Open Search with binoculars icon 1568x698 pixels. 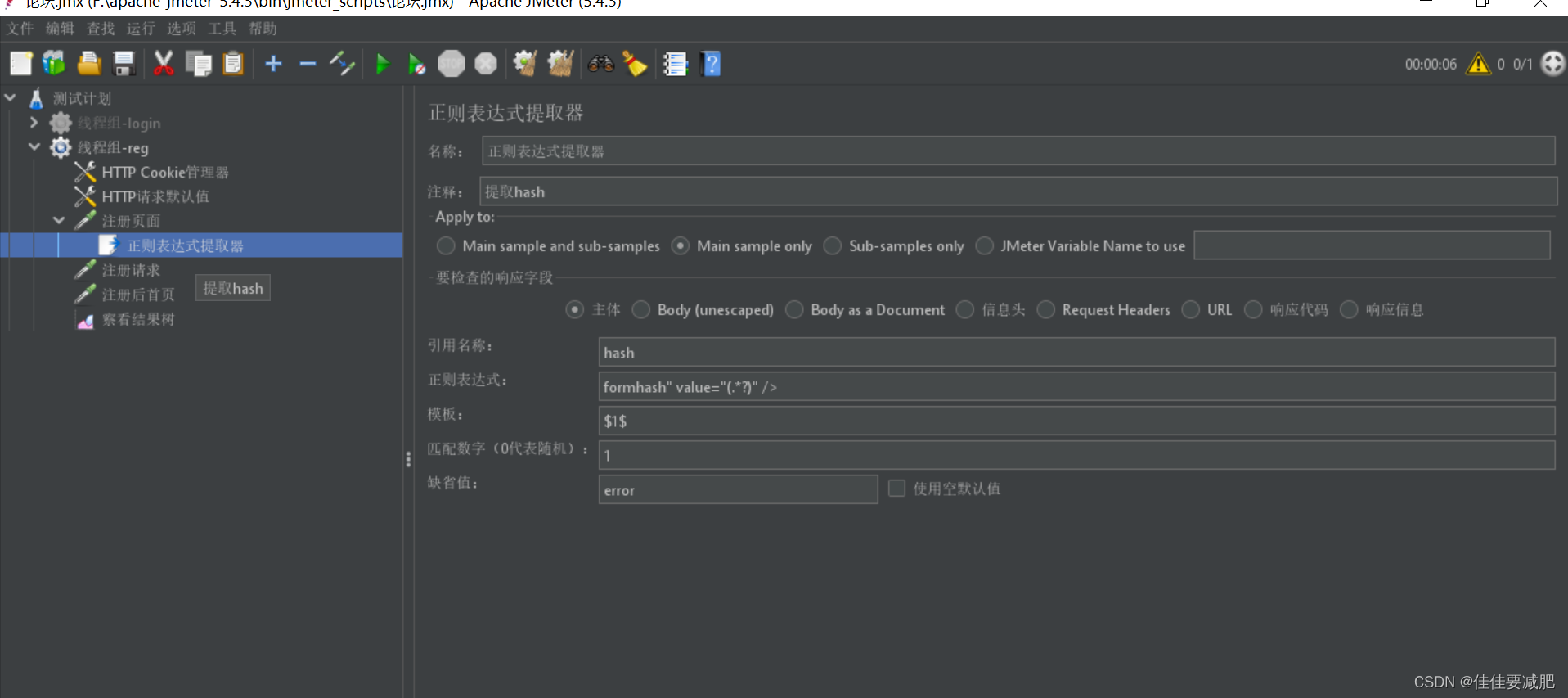[600, 64]
